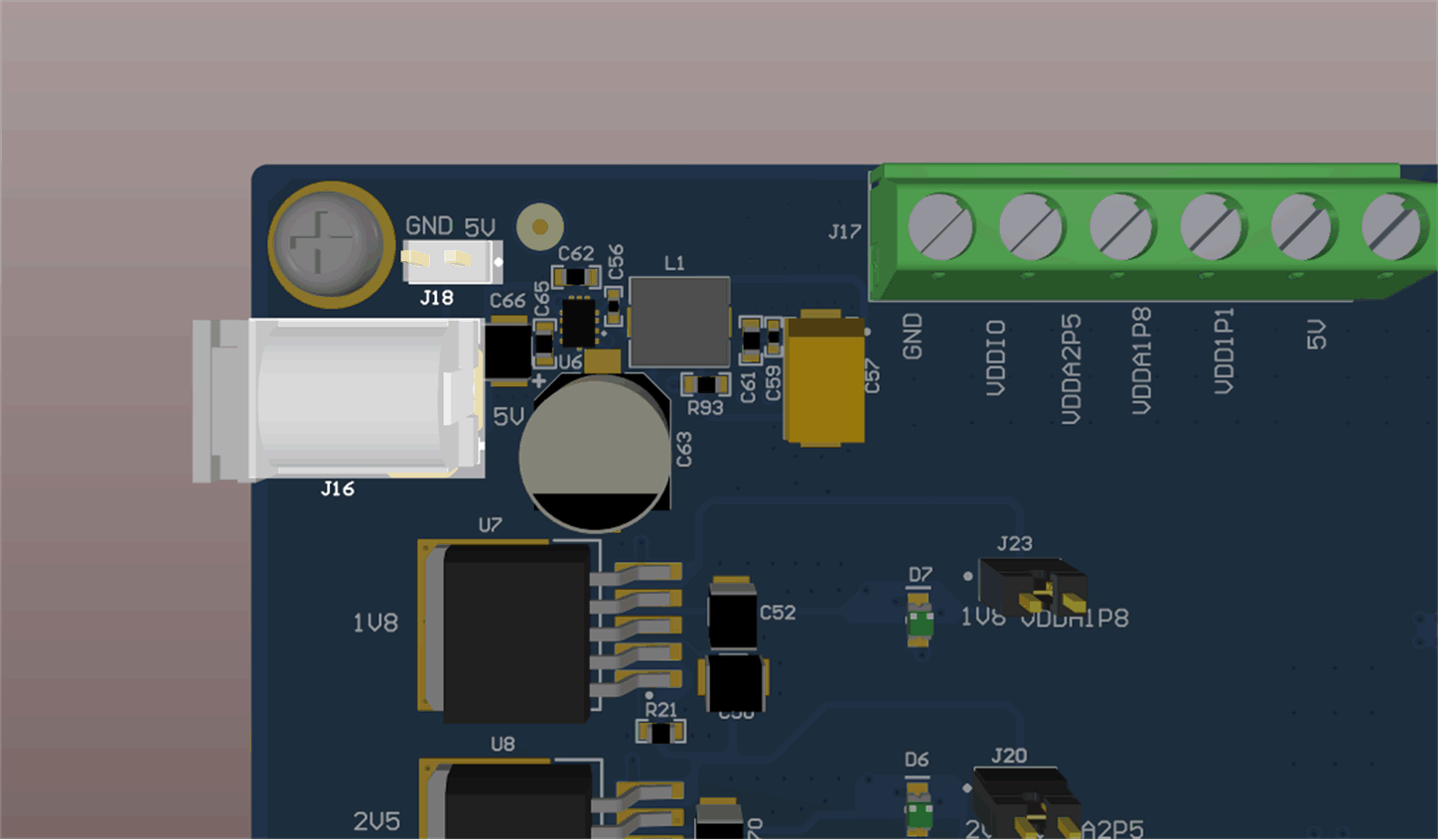
Task: Select the L1 inductor body
Action: [680, 322]
